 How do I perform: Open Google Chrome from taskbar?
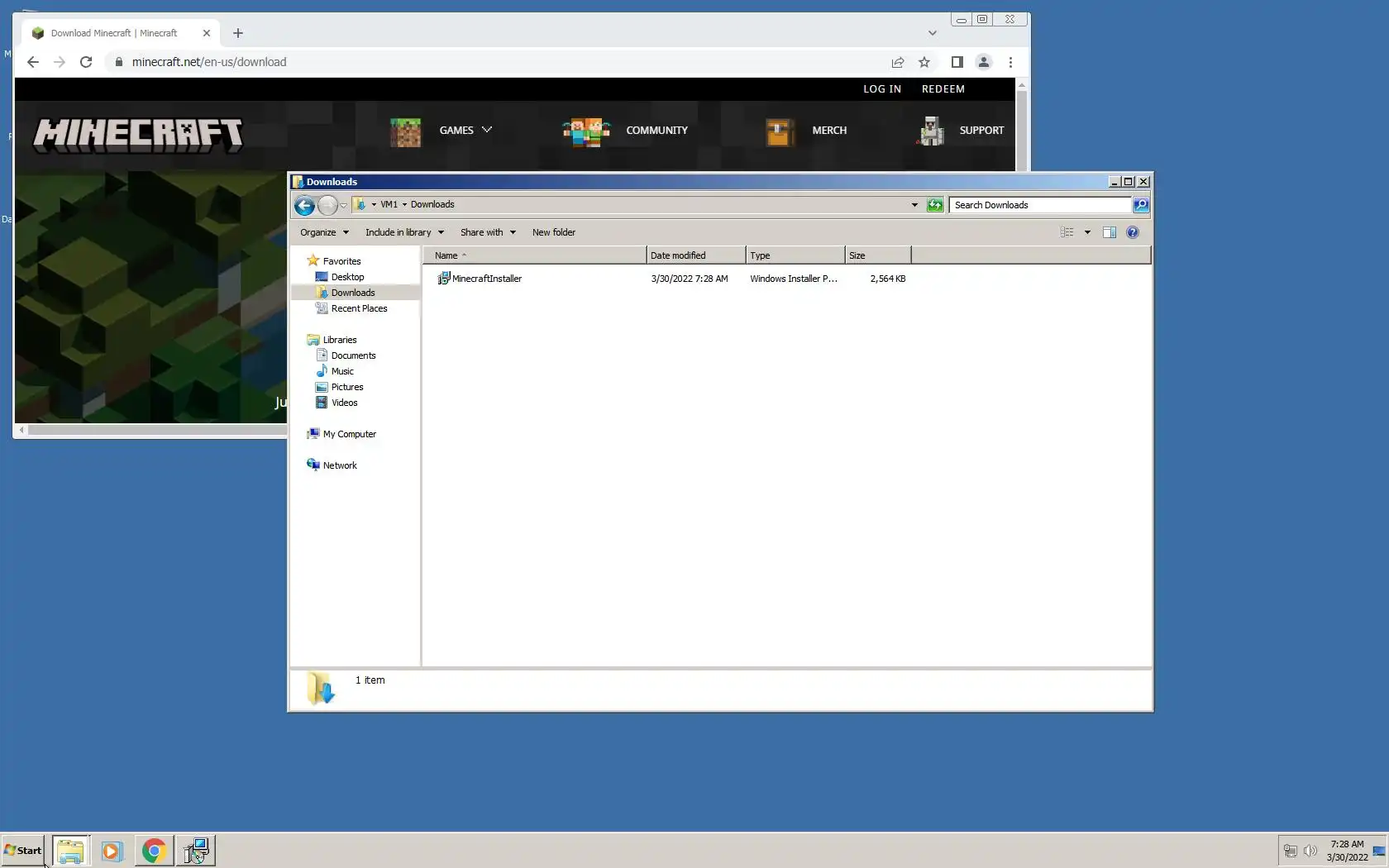point(154,851)
